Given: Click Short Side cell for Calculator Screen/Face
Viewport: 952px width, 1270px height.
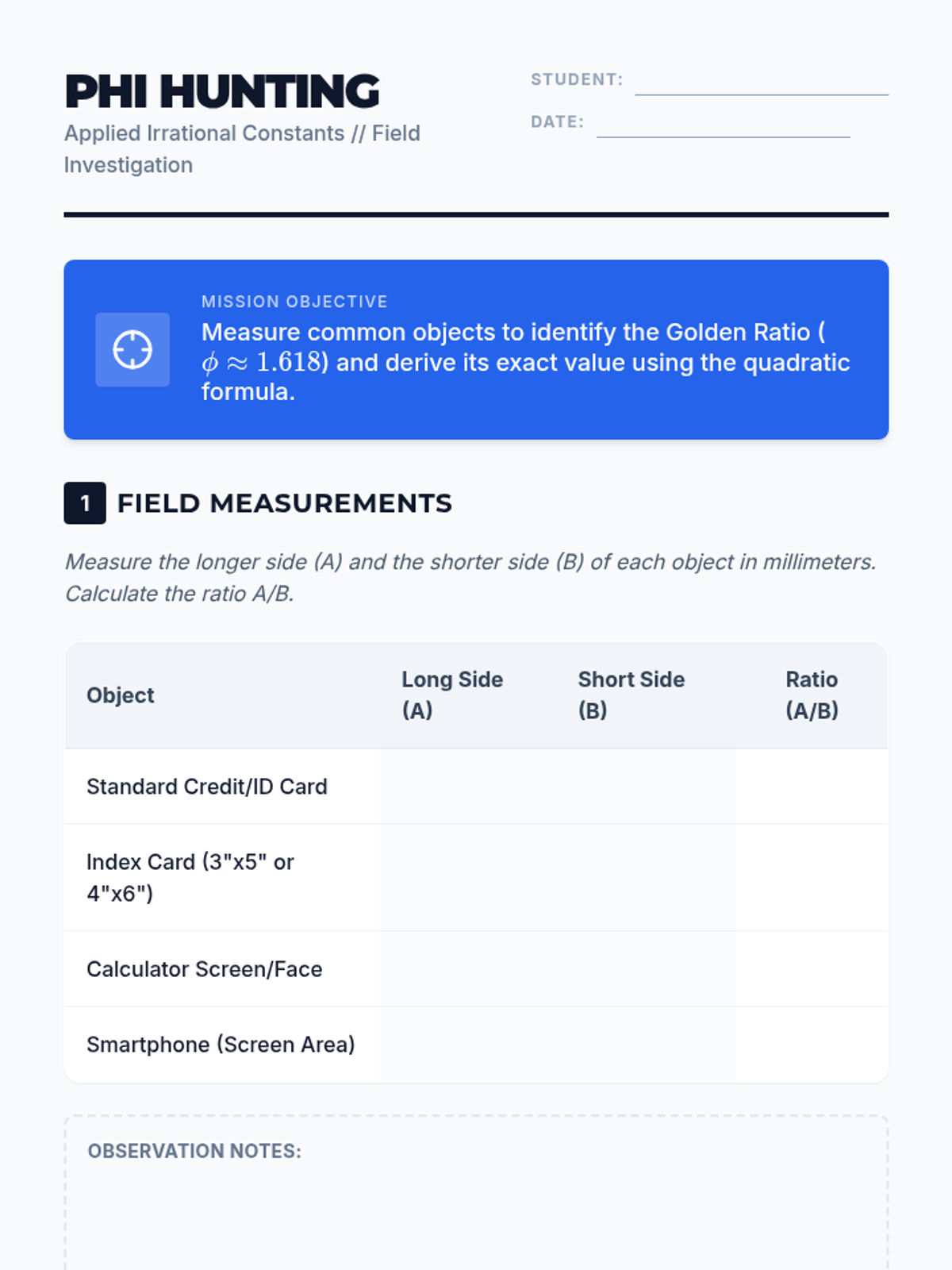Looking at the screenshot, I should pyautogui.click(x=647, y=969).
